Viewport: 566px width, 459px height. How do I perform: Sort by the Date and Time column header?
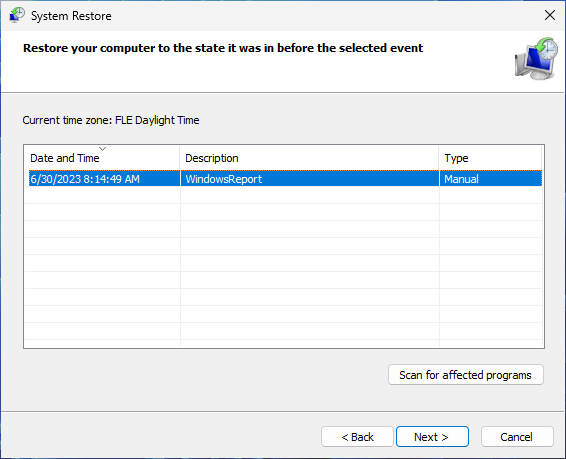pos(102,158)
